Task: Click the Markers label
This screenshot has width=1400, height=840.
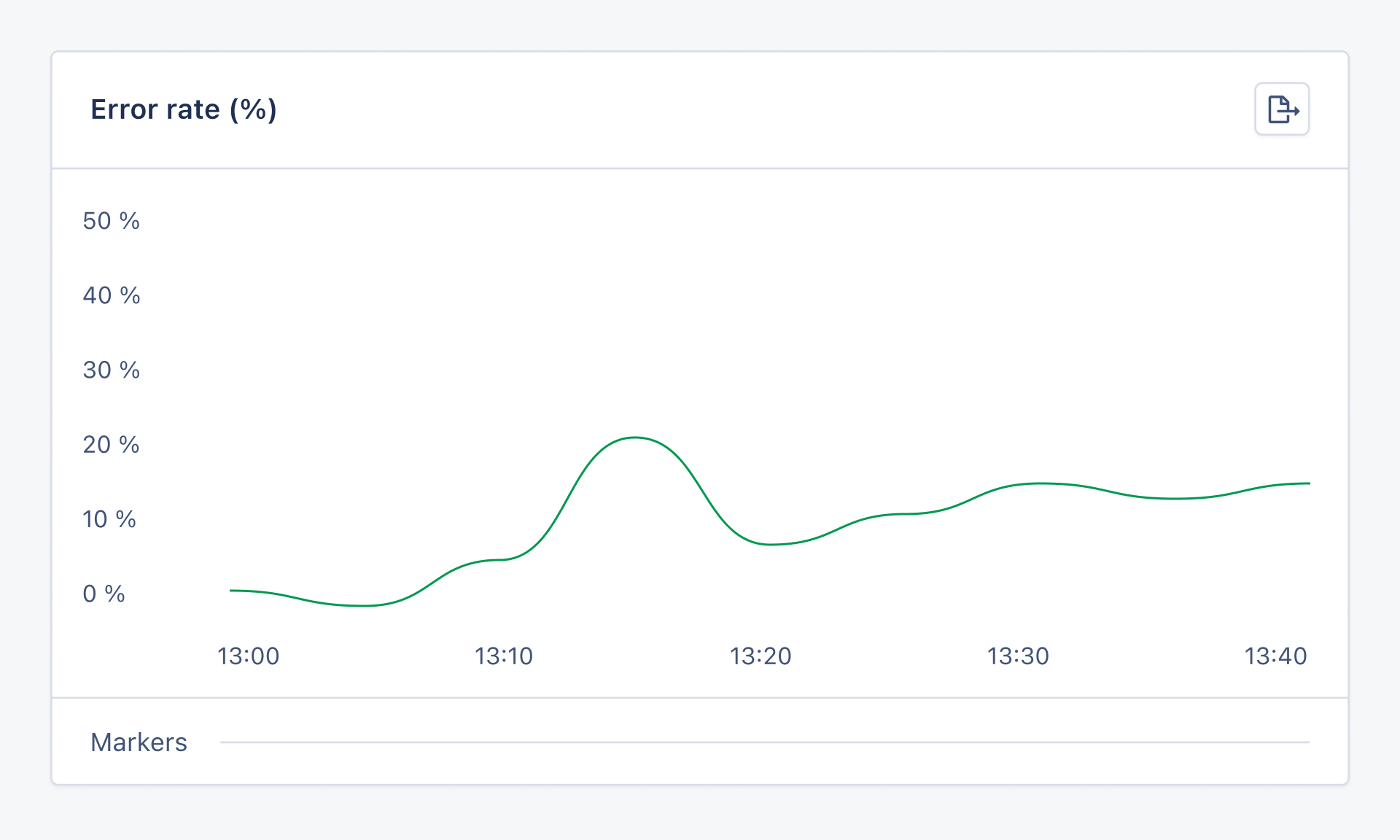Action: click(139, 742)
